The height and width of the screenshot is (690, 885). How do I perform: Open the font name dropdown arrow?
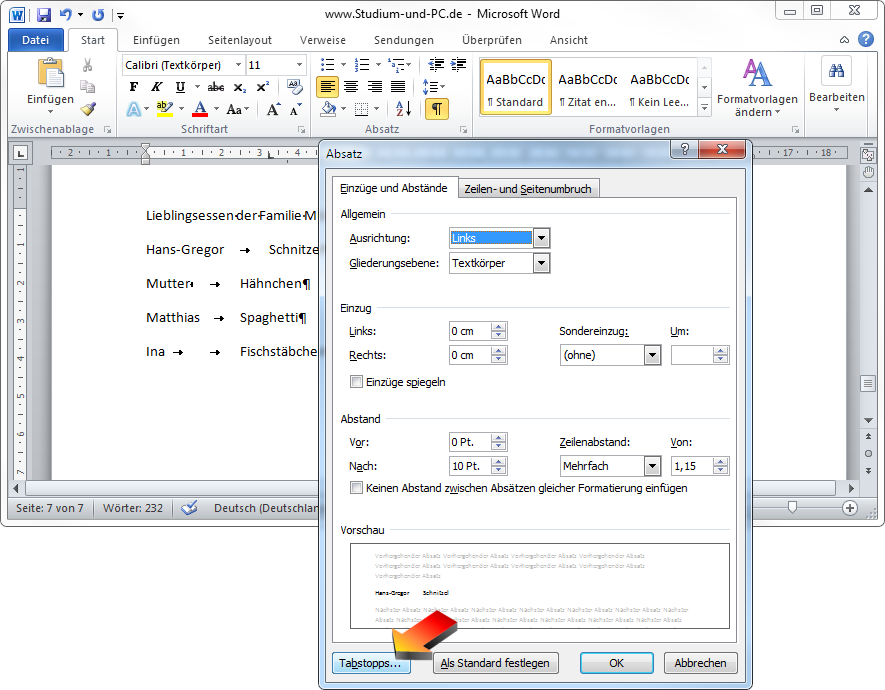(238, 65)
